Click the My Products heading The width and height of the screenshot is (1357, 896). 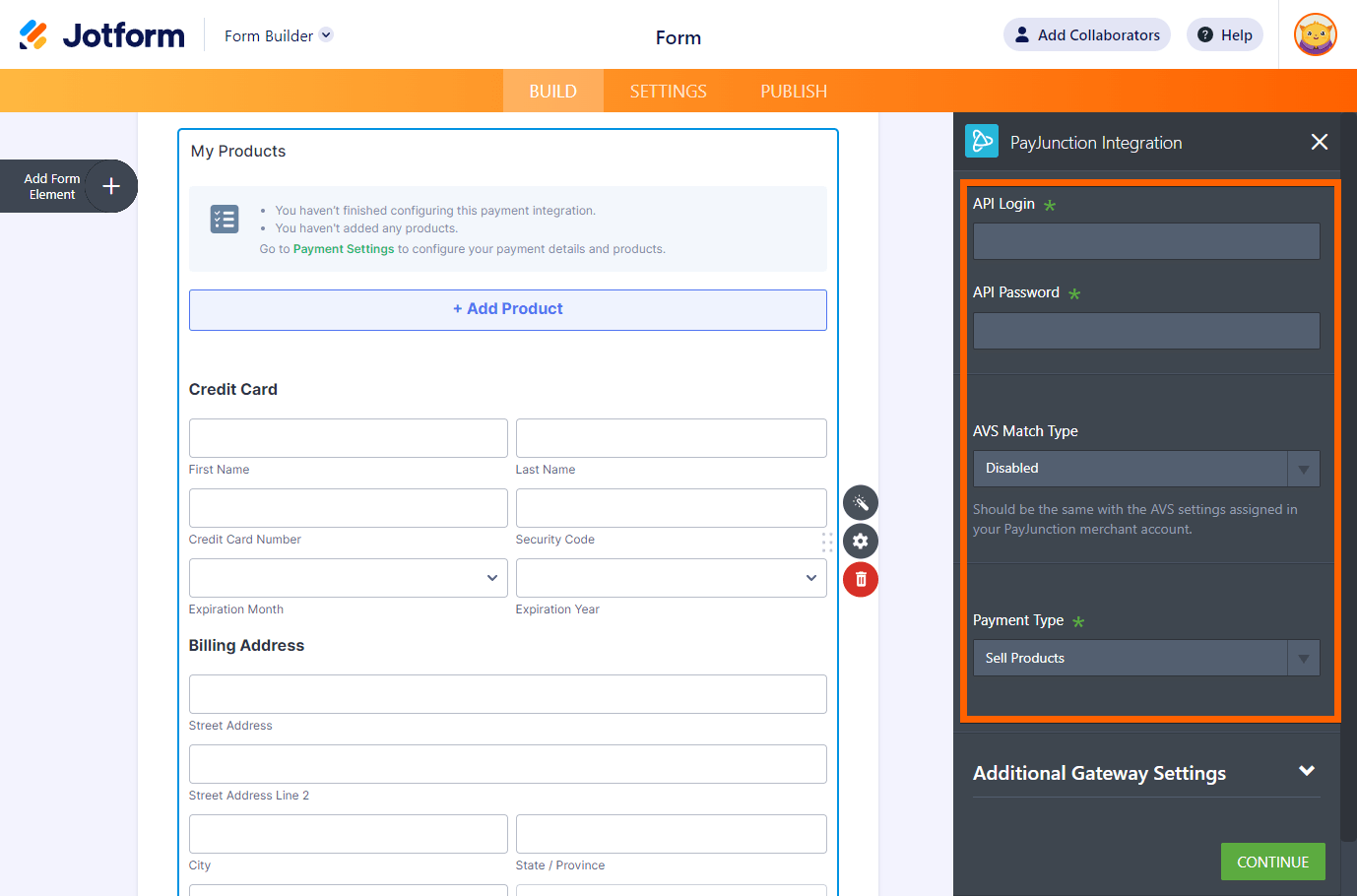pyautogui.click(x=238, y=151)
